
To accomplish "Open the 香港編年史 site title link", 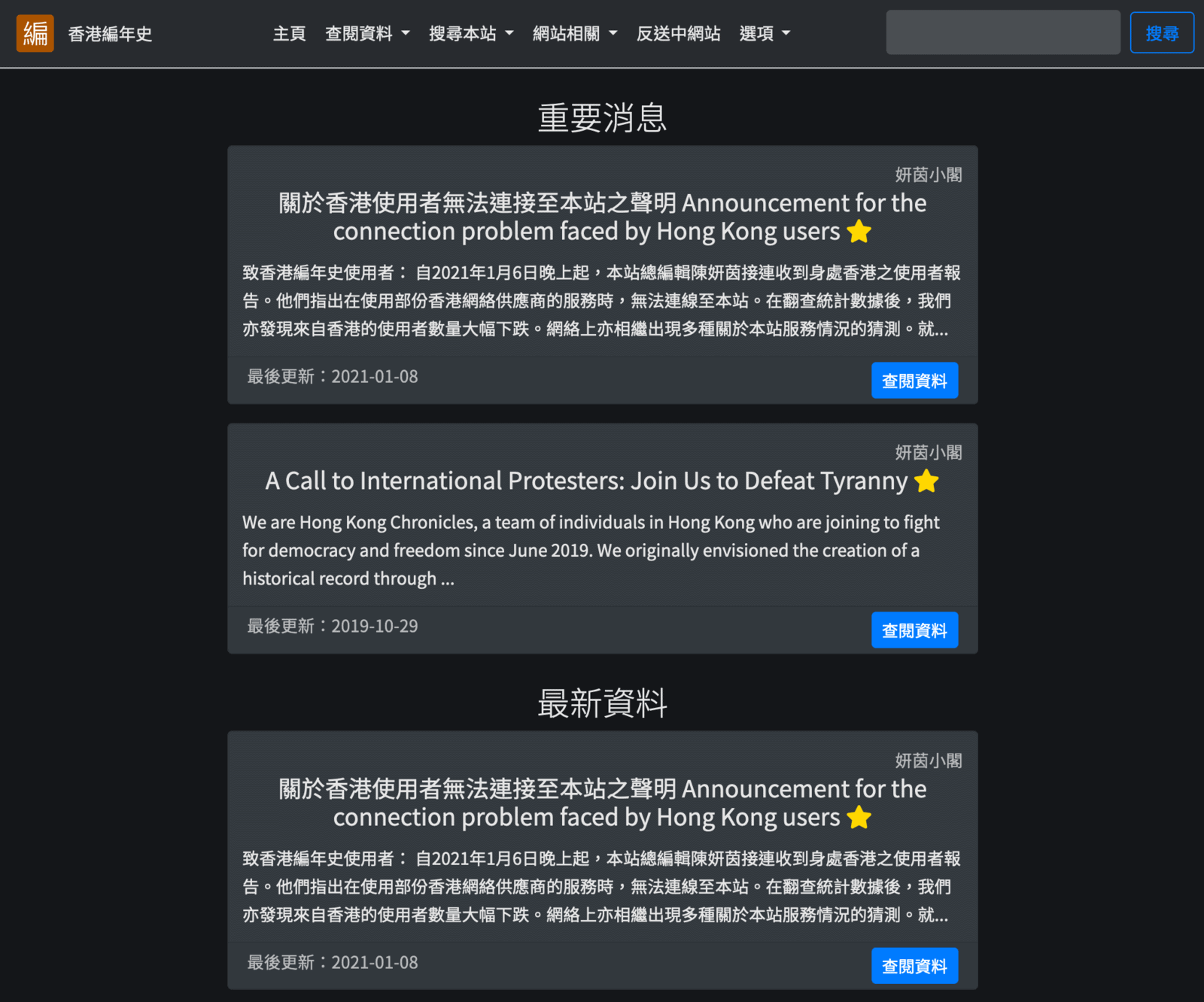I will coord(110,34).
